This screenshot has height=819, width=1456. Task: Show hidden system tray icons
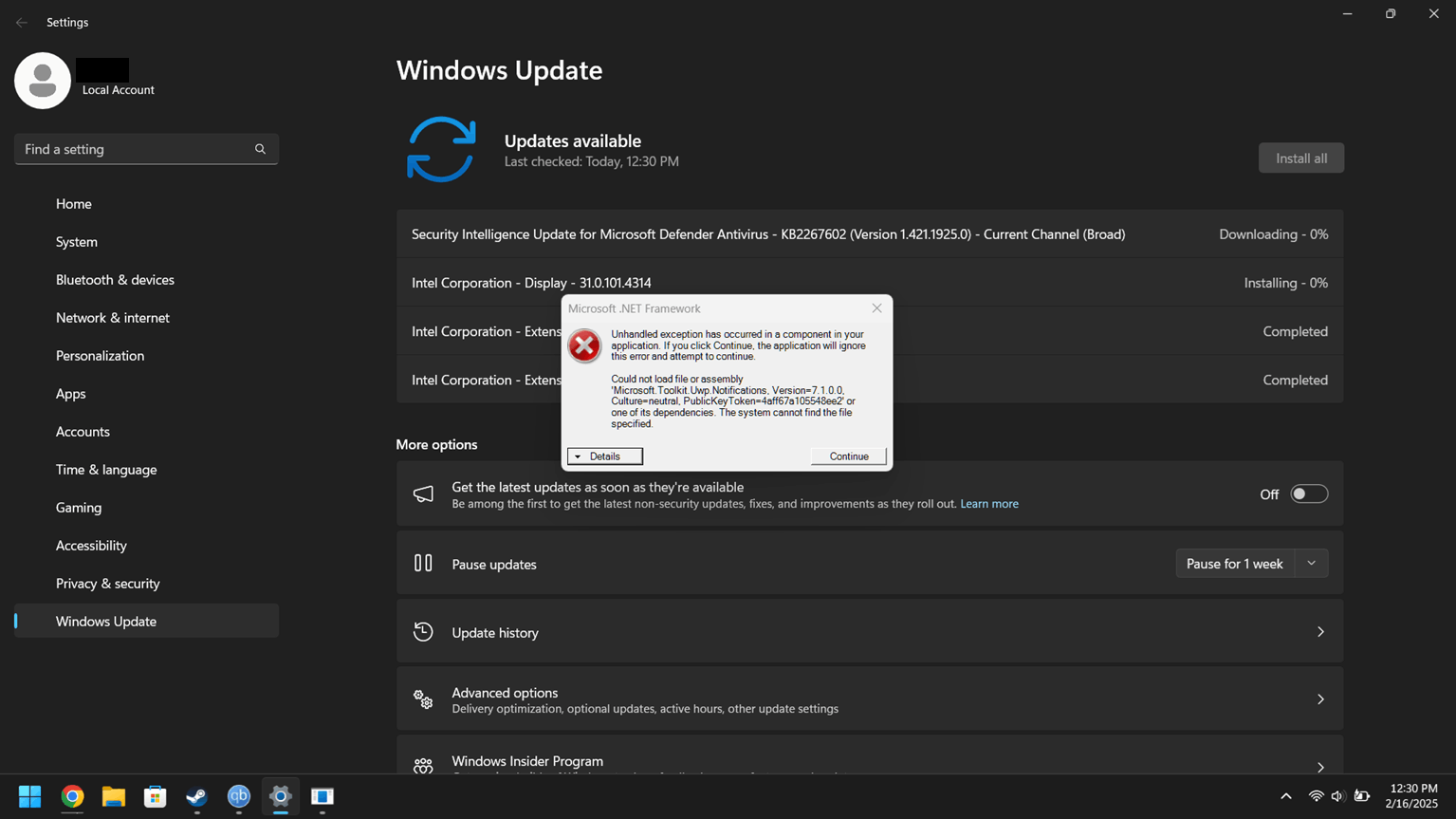(1286, 796)
